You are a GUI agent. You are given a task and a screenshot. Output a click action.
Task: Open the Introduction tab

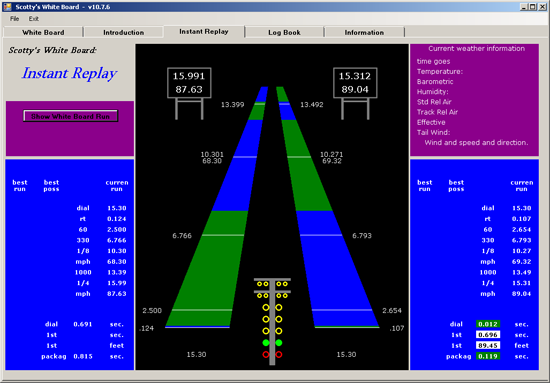click(123, 32)
